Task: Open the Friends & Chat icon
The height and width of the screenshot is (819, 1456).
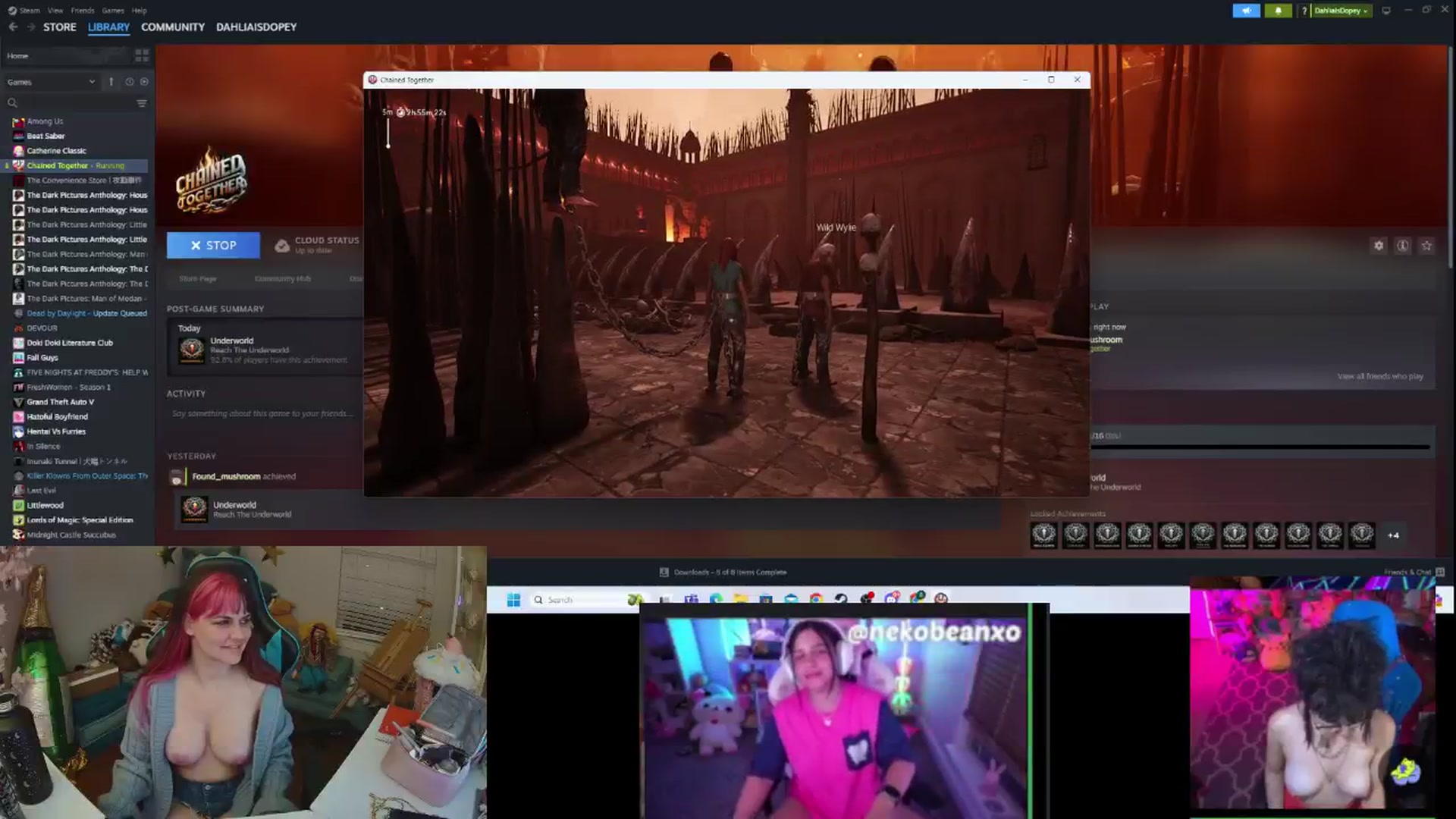Action: [1440, 573]
